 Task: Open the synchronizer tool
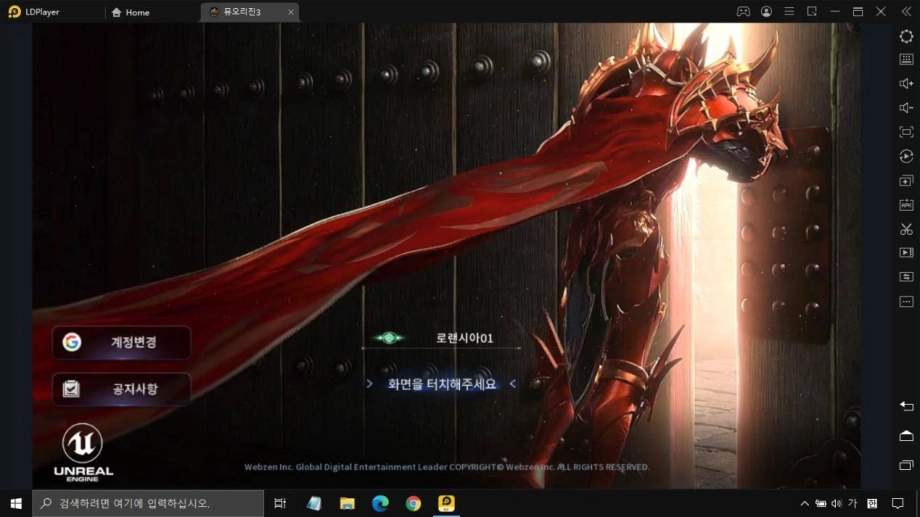pyautogui.click(x=906, y=277)
